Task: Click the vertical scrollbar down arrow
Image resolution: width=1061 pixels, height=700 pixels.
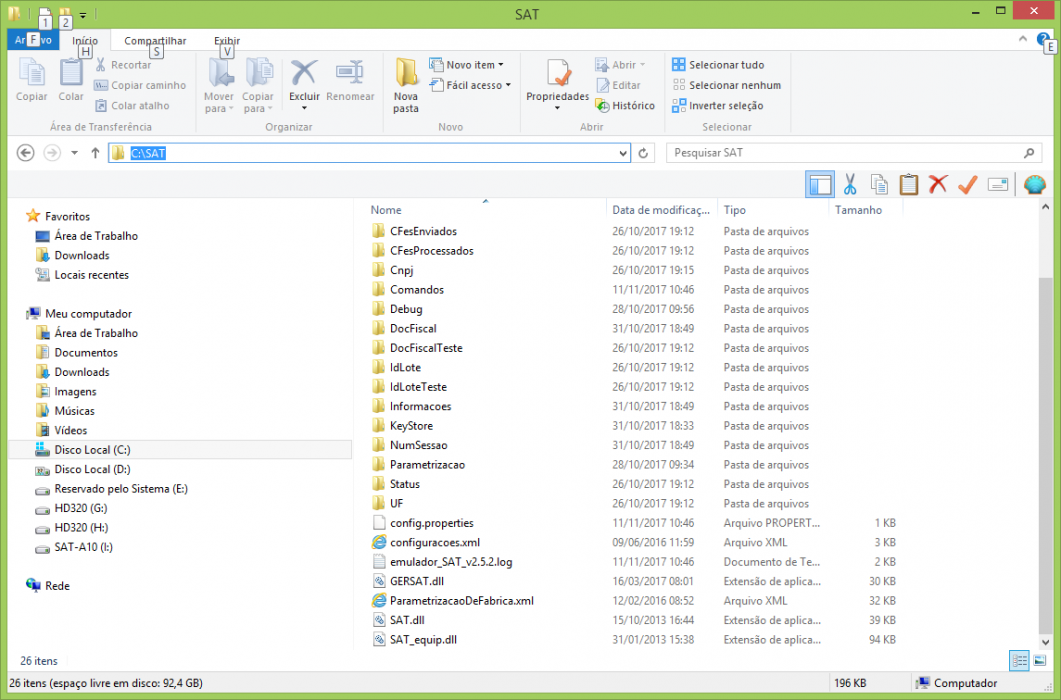Action: [x=1045, y=642]
